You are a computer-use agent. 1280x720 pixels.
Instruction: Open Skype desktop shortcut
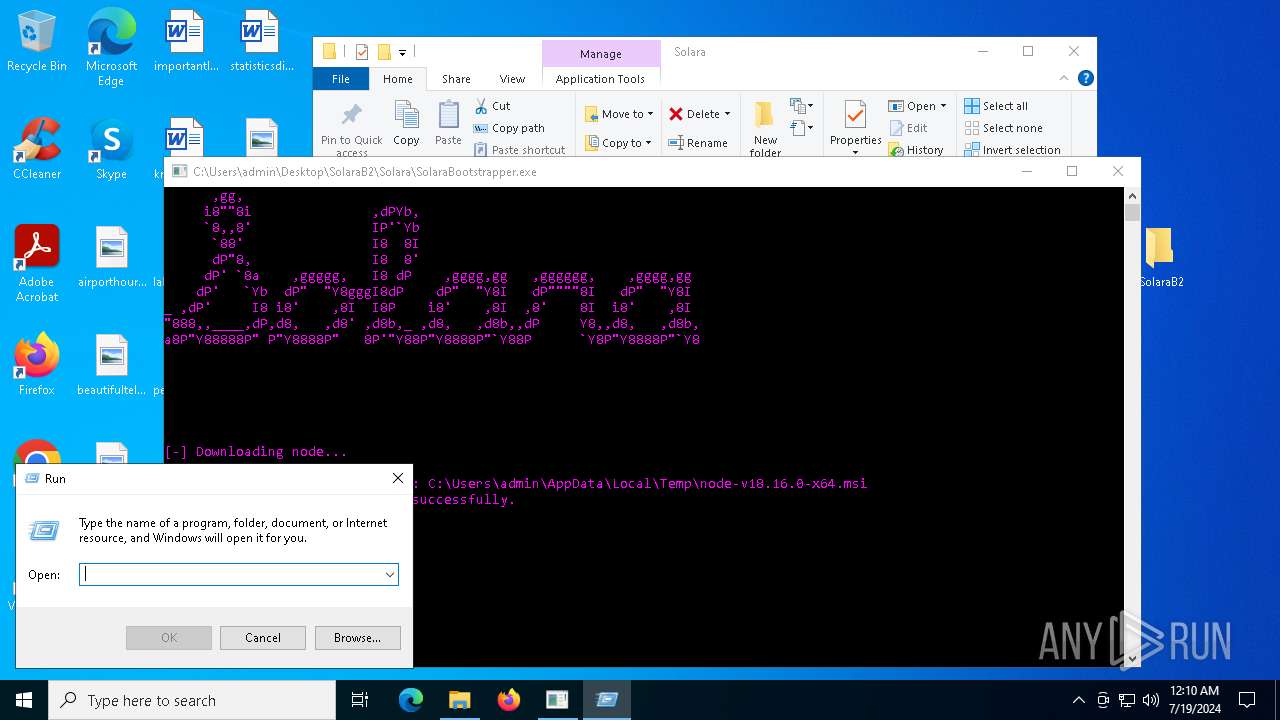111,150
